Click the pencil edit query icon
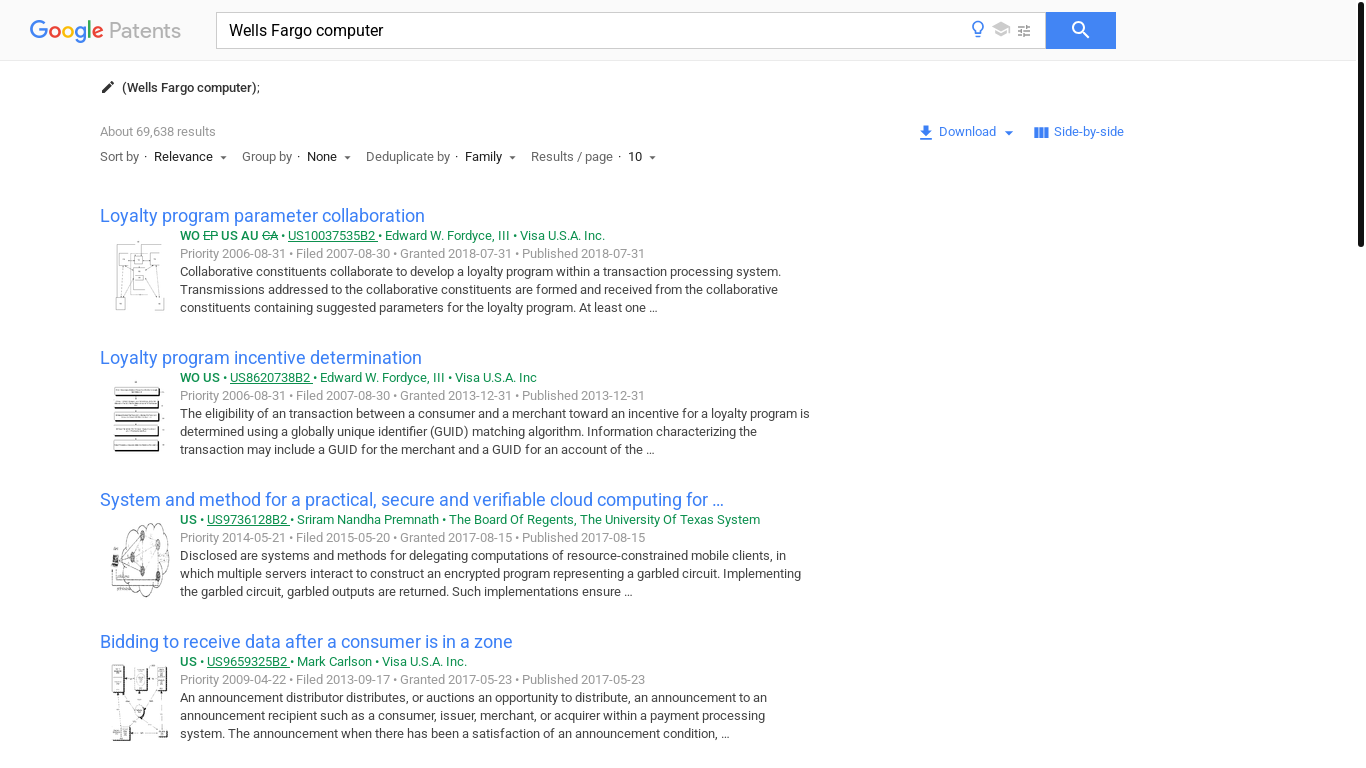Viewport: 1366px width, 768px height. pyautogui.click(x=108, y=87)
